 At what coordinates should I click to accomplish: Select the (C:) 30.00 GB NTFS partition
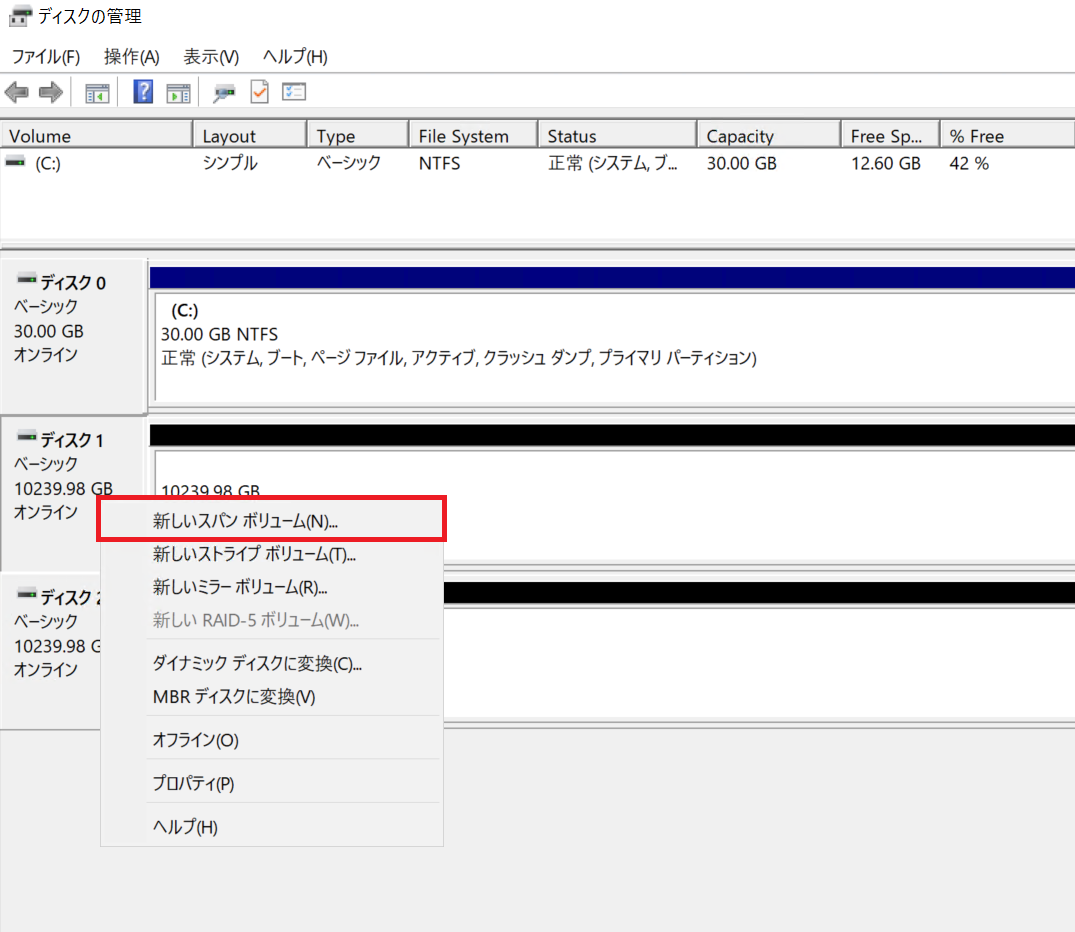coord(614,347)
